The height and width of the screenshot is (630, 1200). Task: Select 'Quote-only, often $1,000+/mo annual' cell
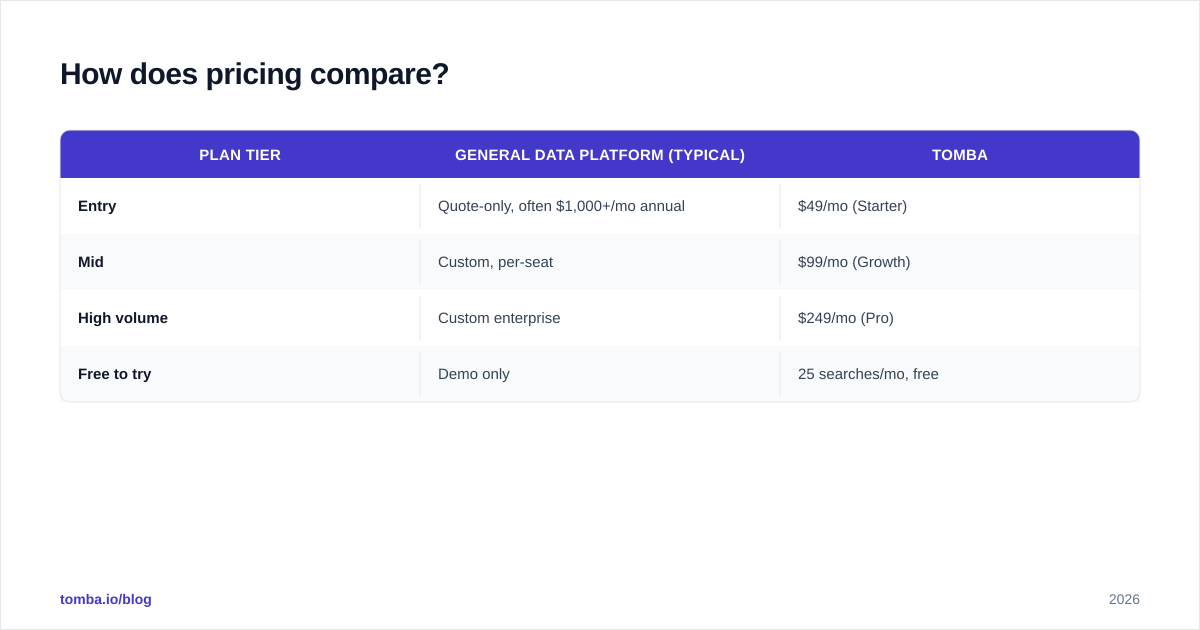600,206
